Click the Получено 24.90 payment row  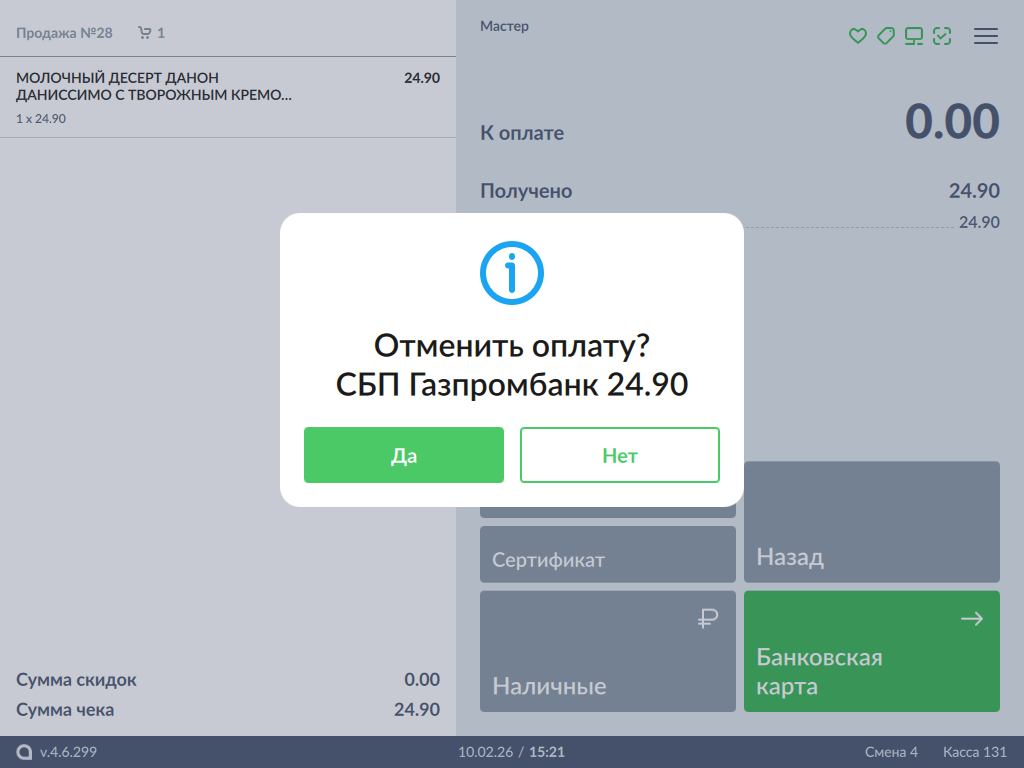740,191
